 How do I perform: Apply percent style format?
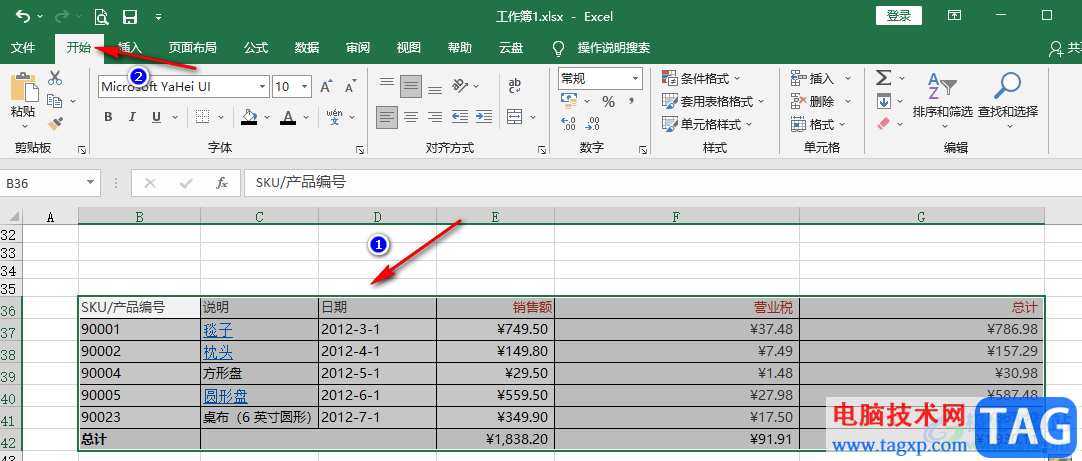click(x=608, y=102)
